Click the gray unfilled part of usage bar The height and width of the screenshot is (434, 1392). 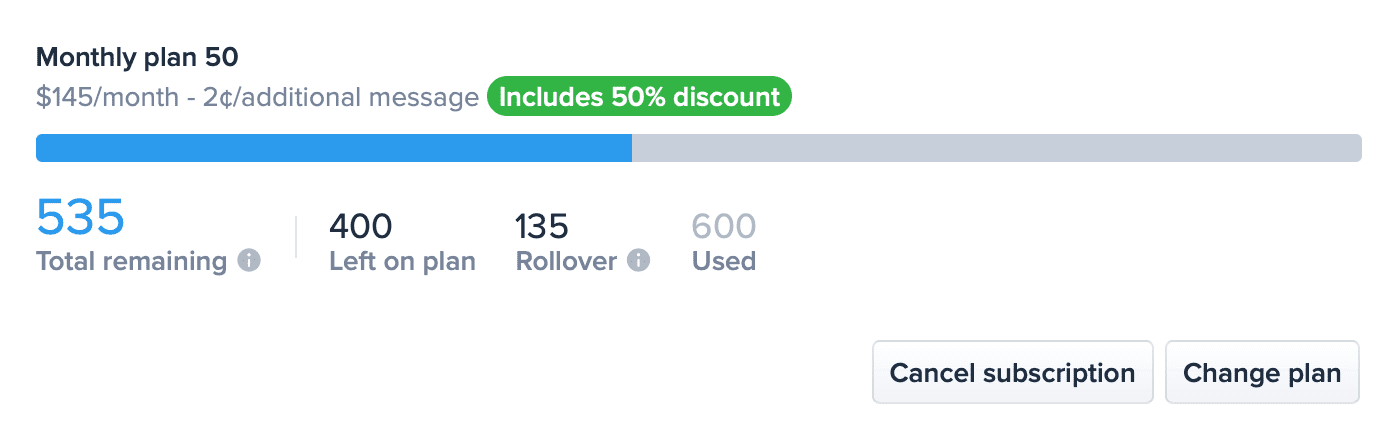tap(995, 148)
